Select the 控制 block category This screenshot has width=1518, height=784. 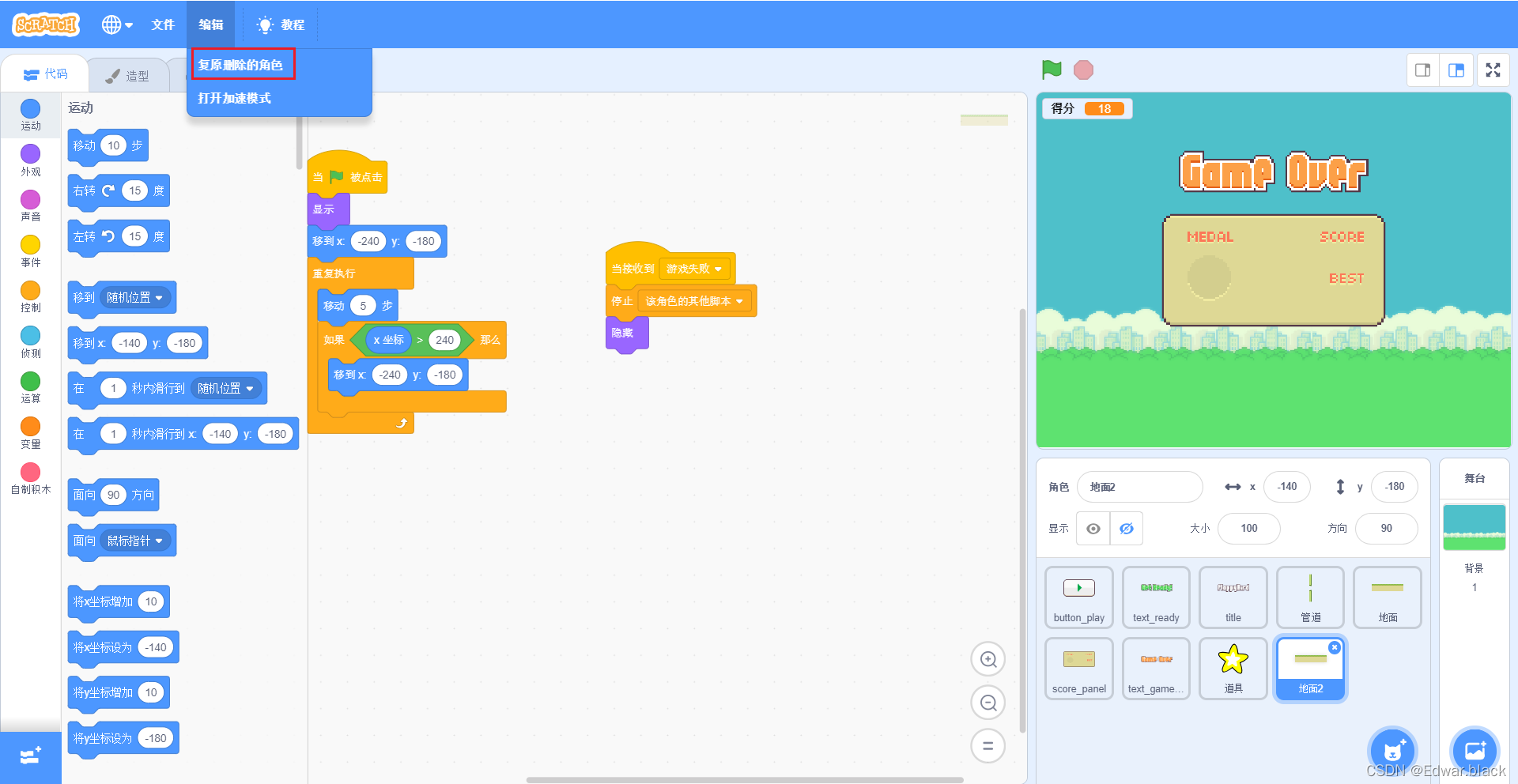(x=31, y=296)
